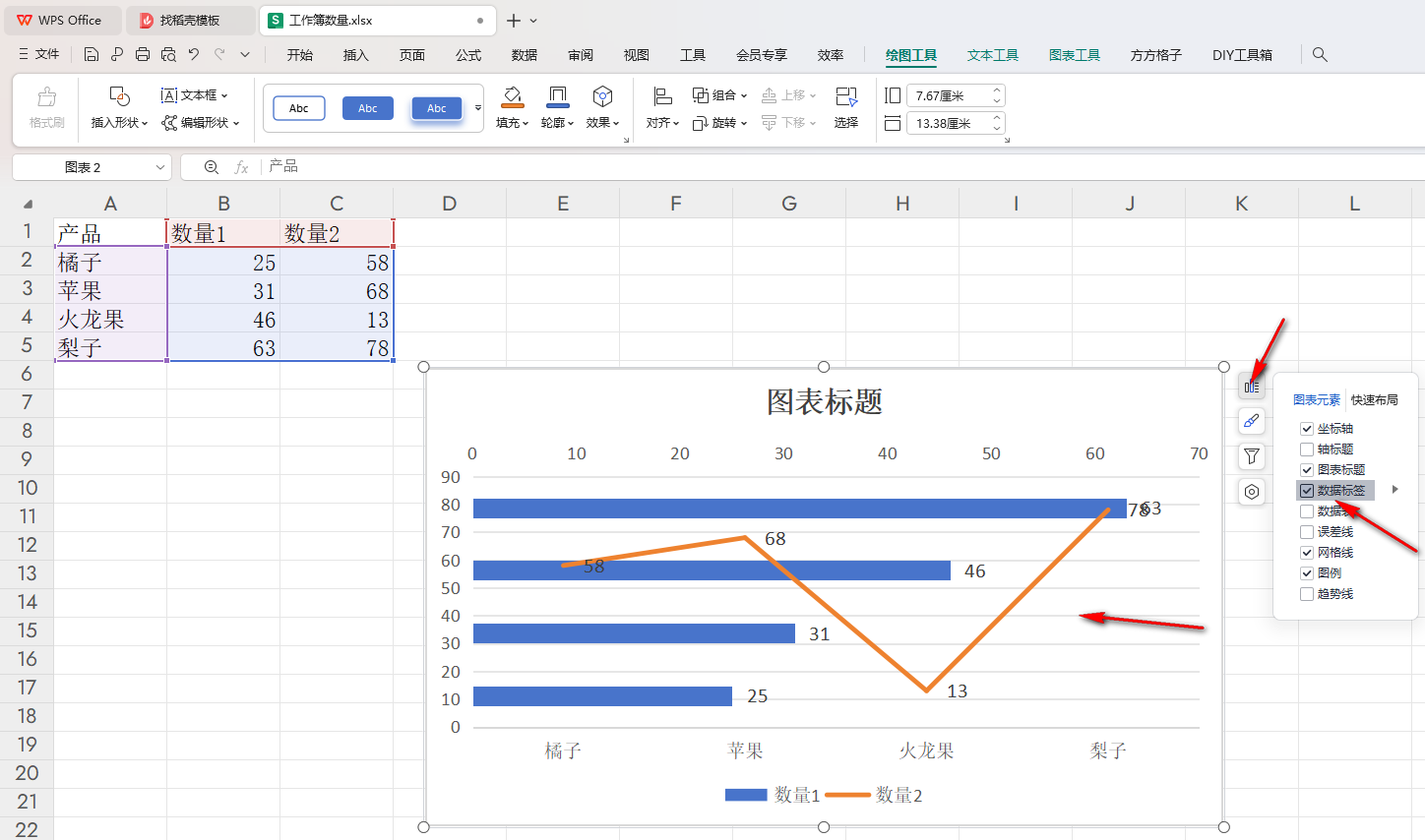1425x840 pixels.
Task: Uncheck the 坐标轴 checkbox
Action: point(1307,429)
